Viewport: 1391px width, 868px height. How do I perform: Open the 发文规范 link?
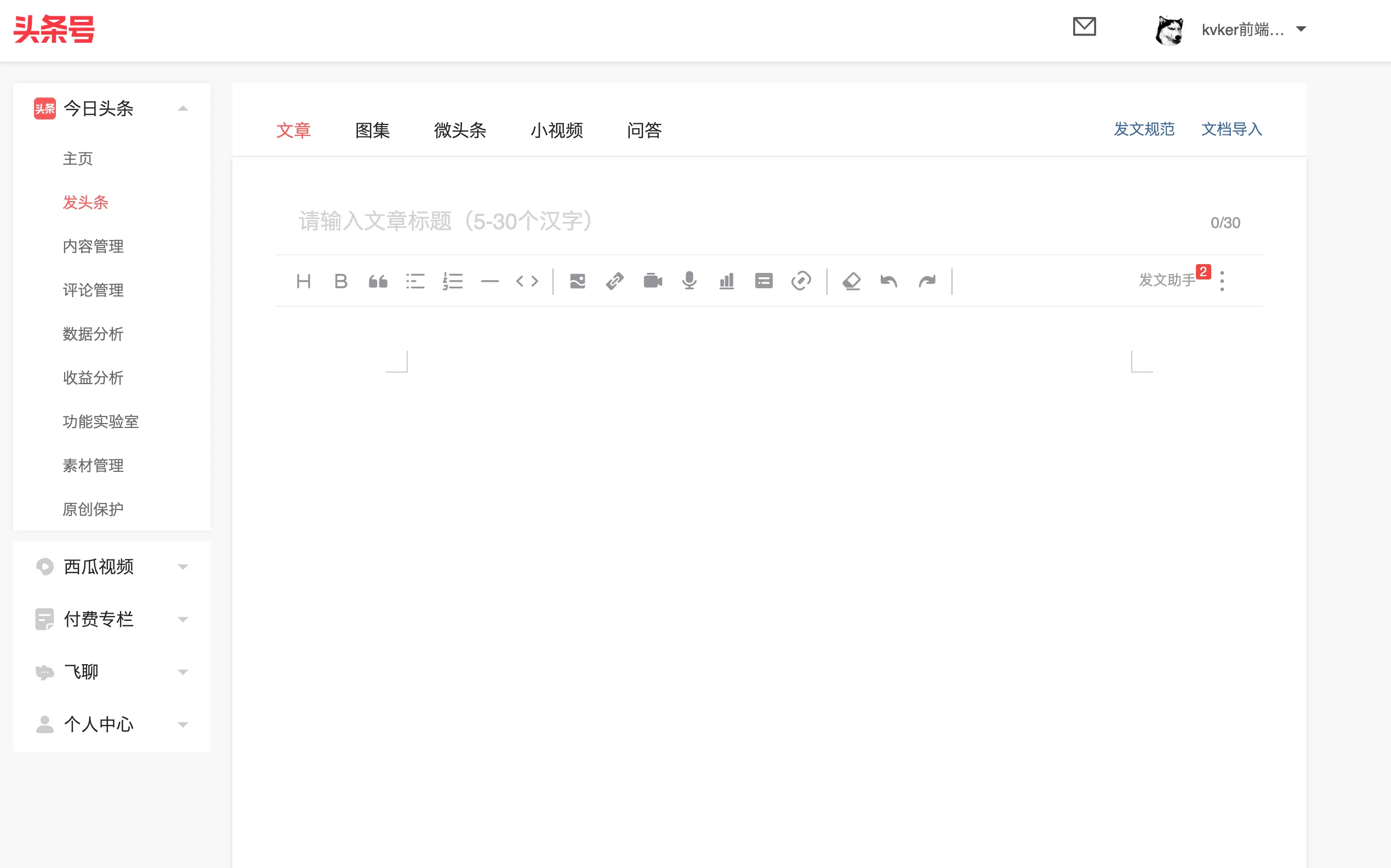[1144, 129]
